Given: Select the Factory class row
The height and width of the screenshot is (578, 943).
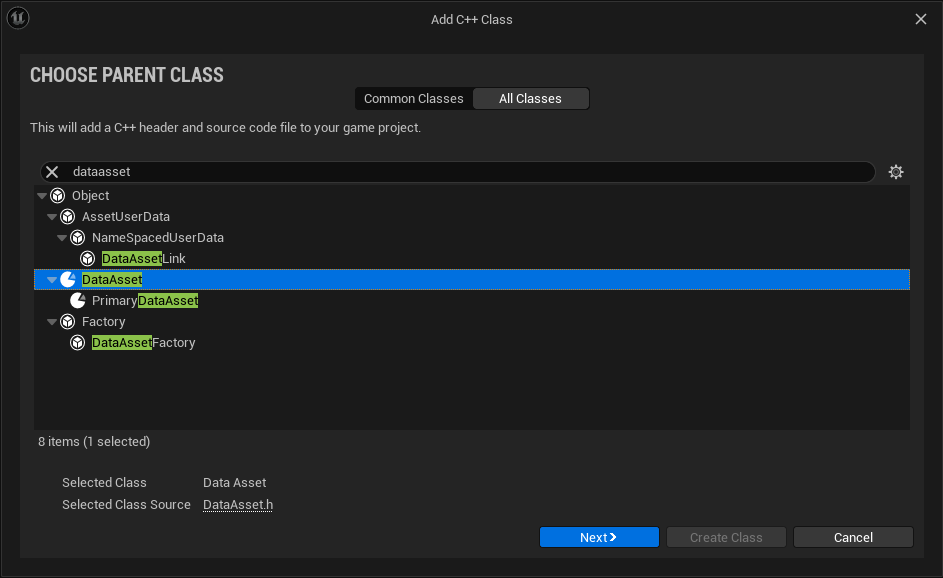Looking at the screenshot, I should click(472, 322).
